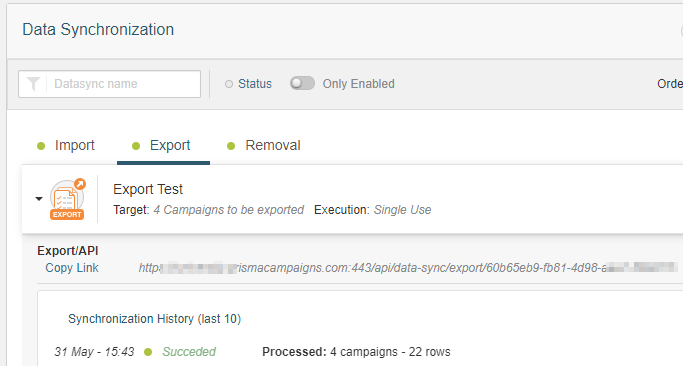The width and height of the screenshot is (683, 366).
Task: Toggle the Only Enabled switch
Action: 302,83
